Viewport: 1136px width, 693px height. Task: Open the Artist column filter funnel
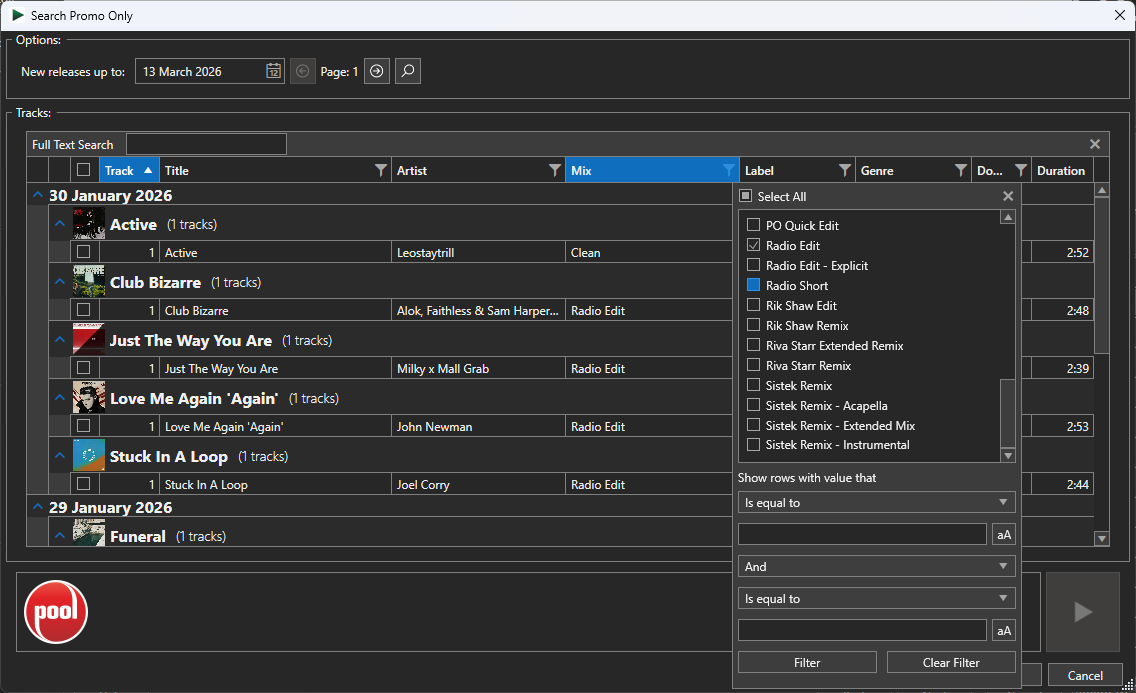557,170
